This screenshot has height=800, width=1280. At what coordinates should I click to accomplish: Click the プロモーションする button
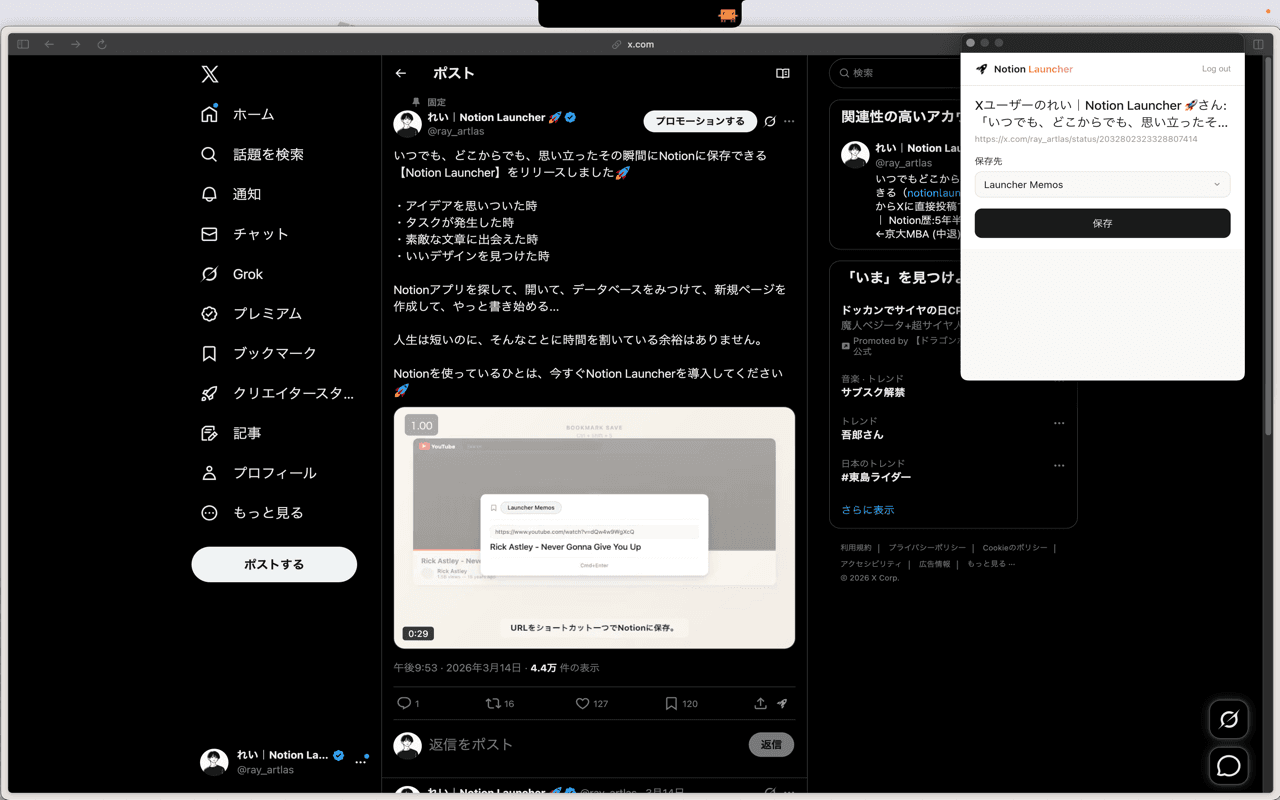point(700,121)
